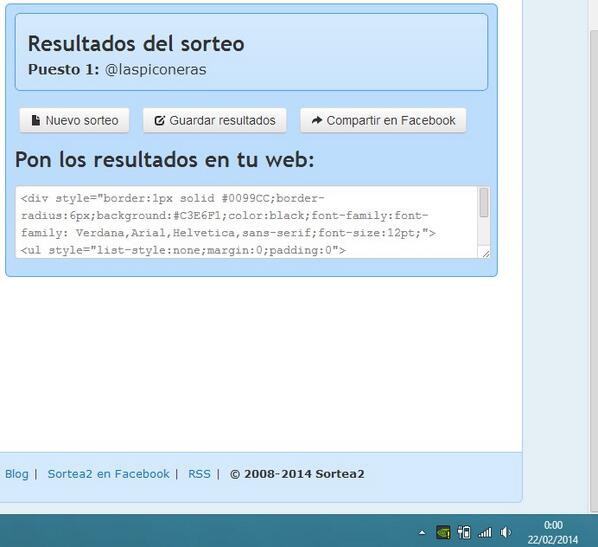Click the Puesto 1: label
Image resolution: width=598 pixels, height=547 pixels.
(x=63, y=69)
